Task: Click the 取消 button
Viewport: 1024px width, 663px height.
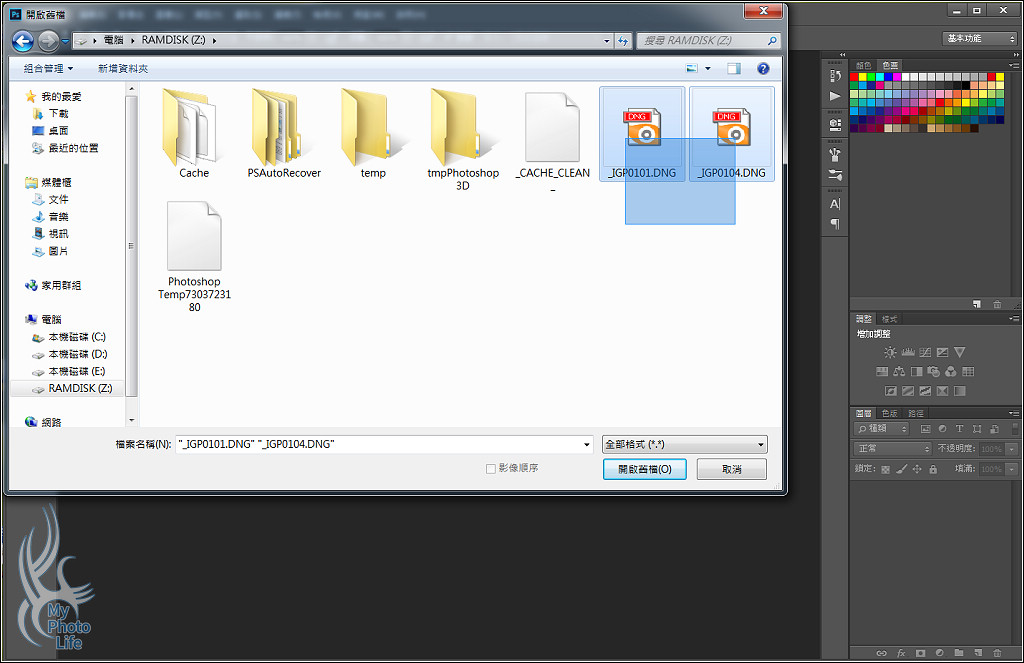Action: (x=732, y=469)
